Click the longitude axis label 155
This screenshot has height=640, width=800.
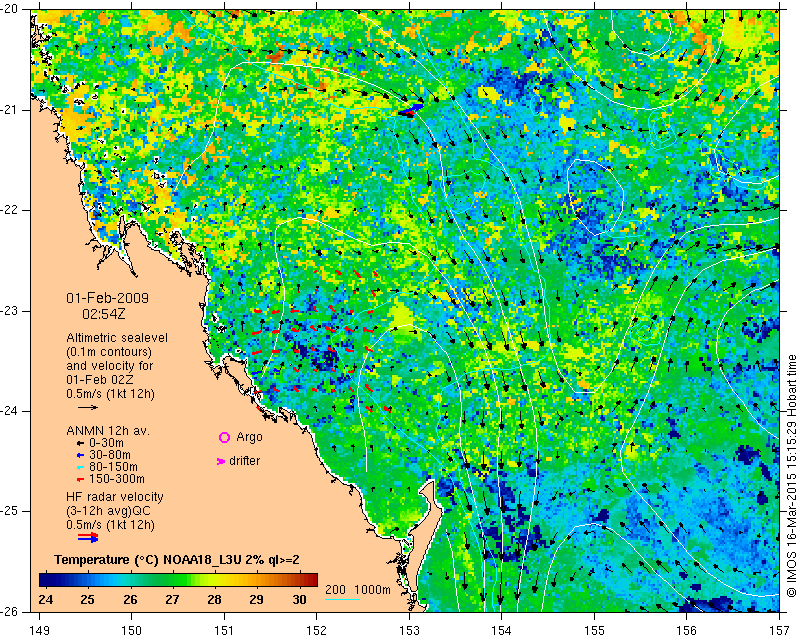click(x=594, y=631)
